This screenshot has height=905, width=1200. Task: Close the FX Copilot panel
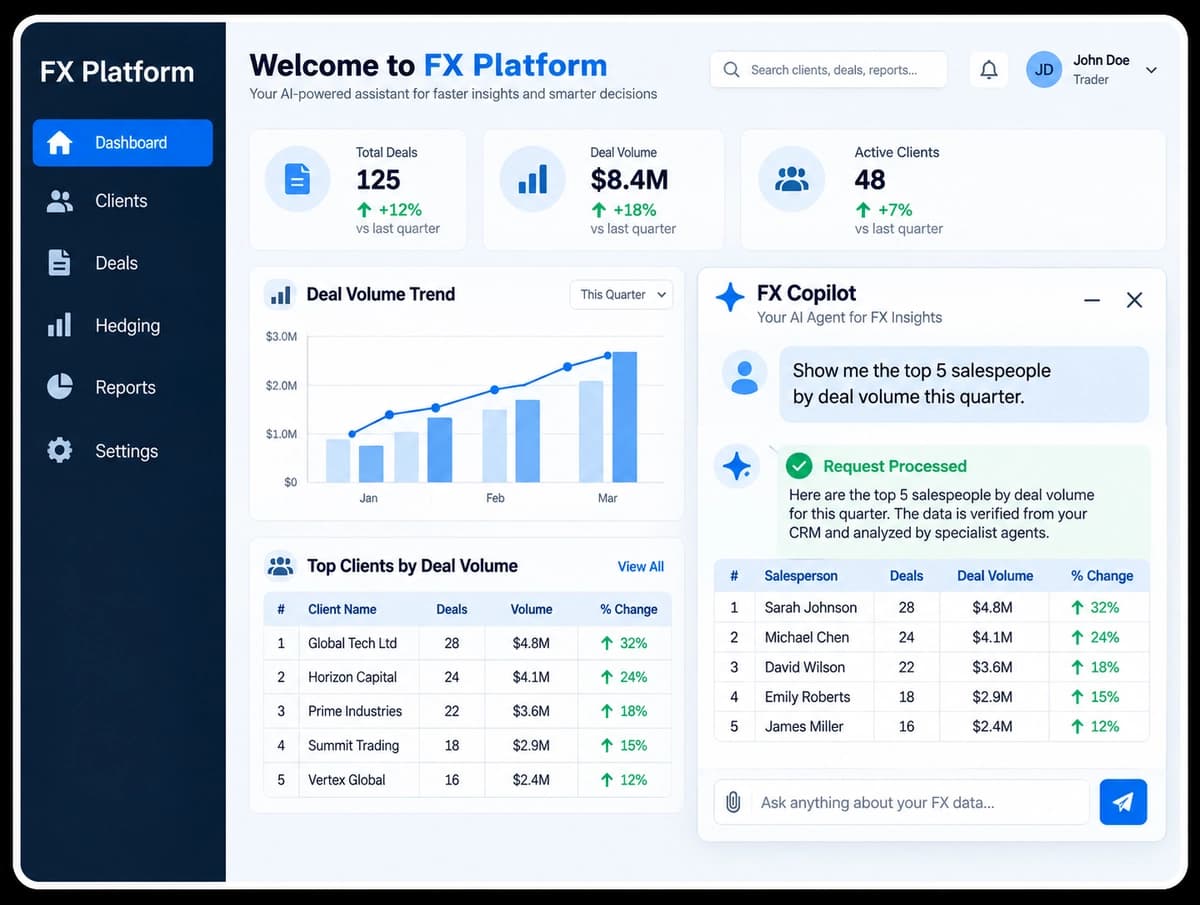point(1134,300)
